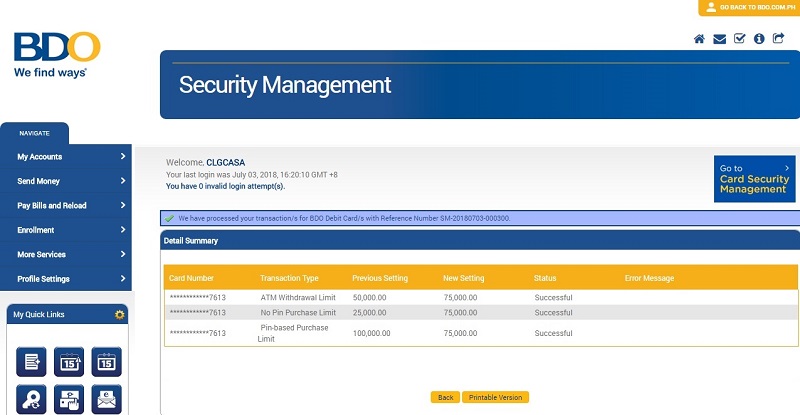Click the Previous Setting column header
The height and width of the screenshot is (415, 800).
point(380,278)
